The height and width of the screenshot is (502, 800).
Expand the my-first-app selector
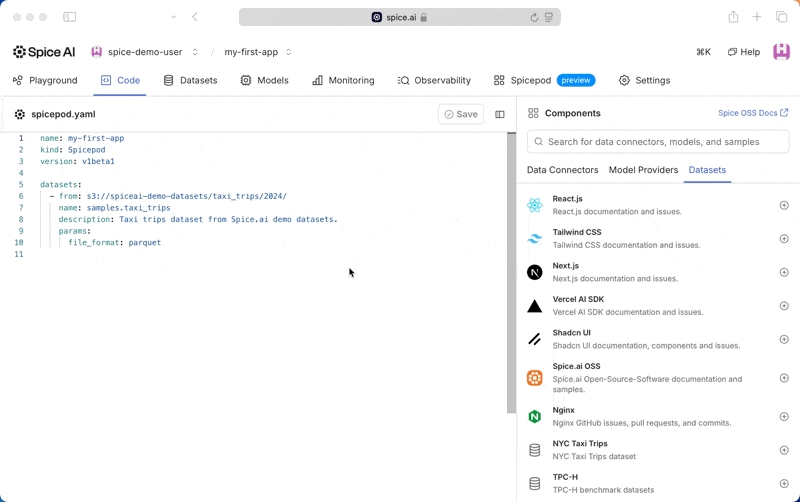[x=258, y=52]
